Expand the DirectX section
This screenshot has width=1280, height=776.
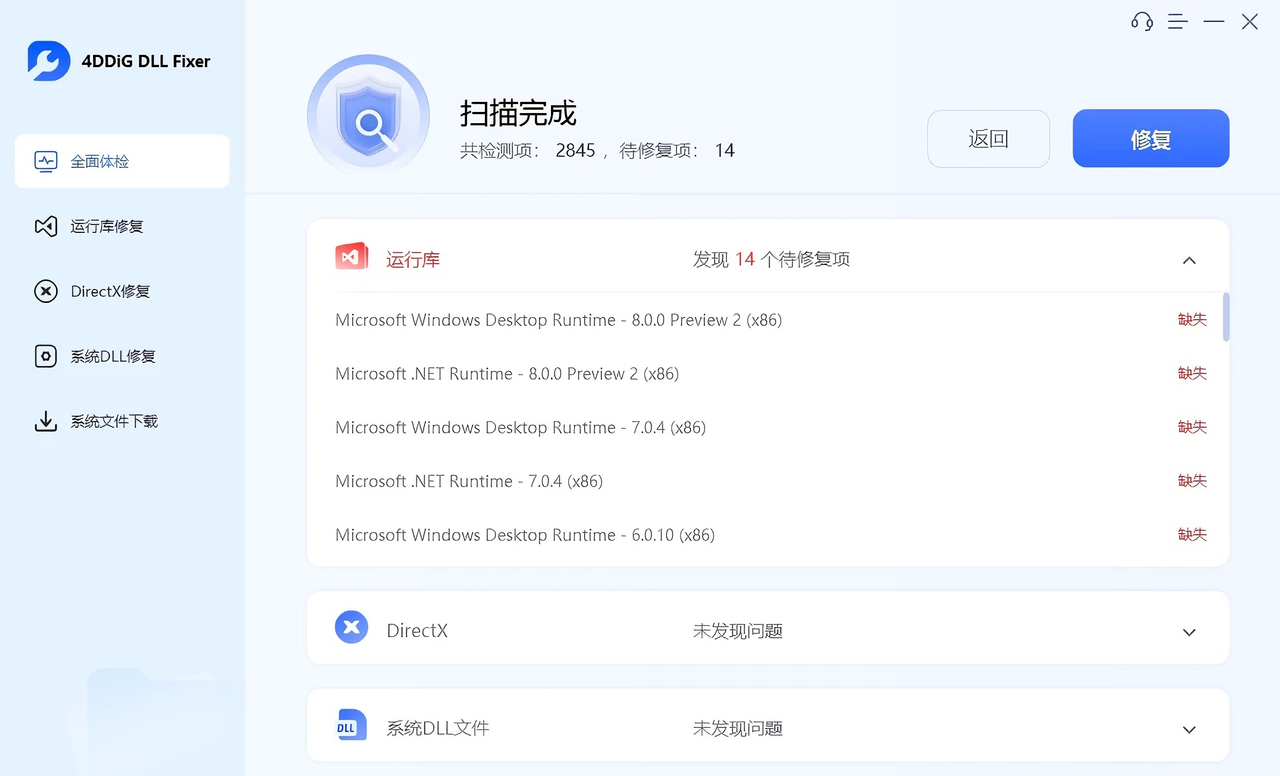1189,631
